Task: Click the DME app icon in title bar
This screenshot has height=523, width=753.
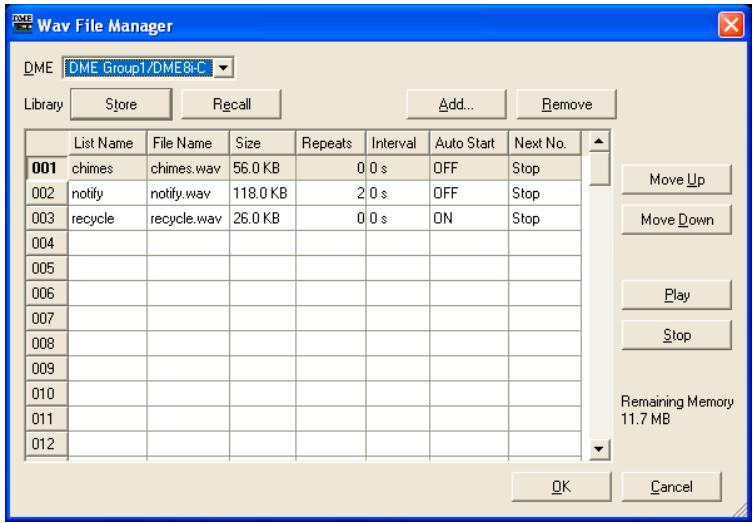Action: [x=22, y=24]
